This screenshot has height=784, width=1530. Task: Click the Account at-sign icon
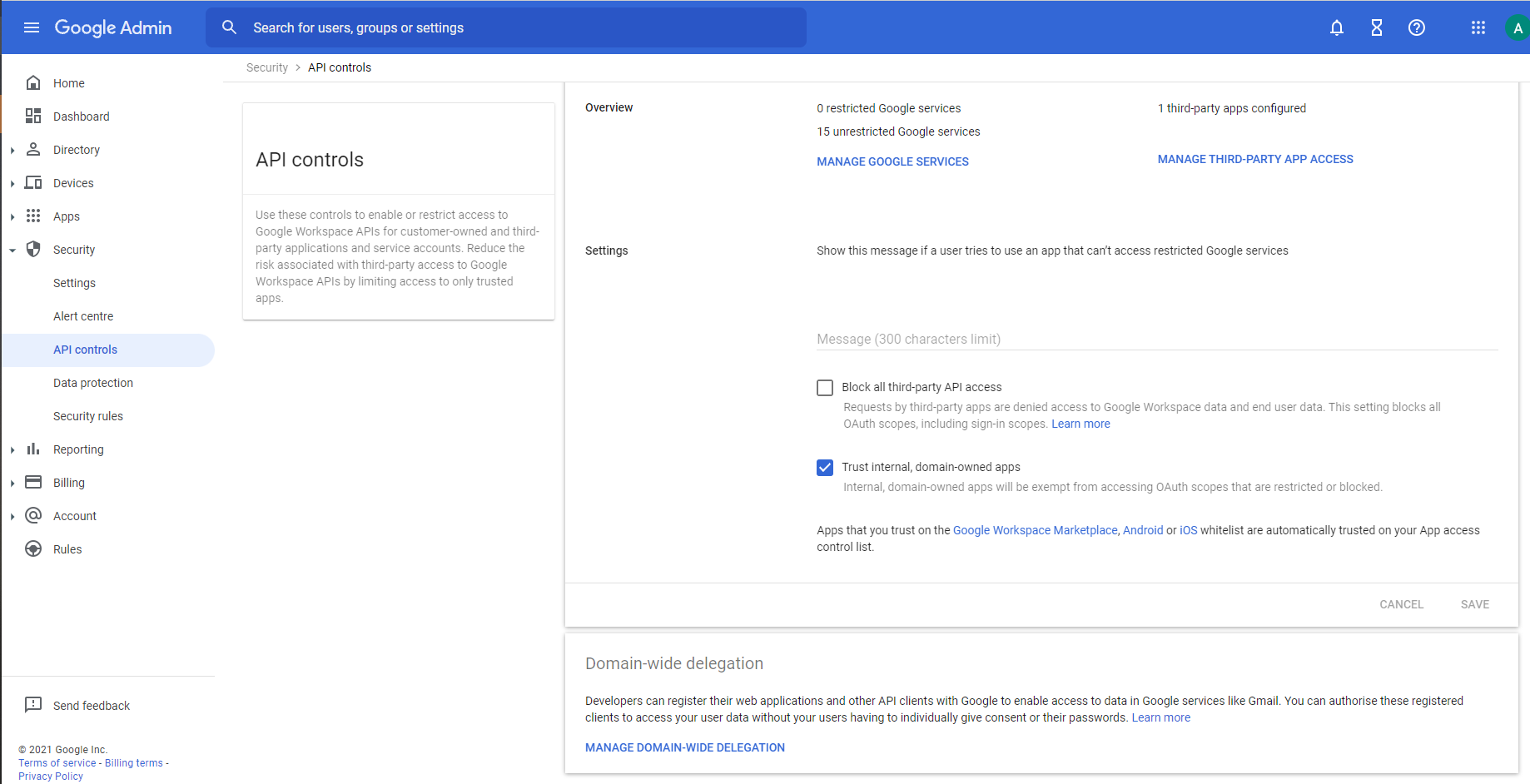[x=33, y=515]
